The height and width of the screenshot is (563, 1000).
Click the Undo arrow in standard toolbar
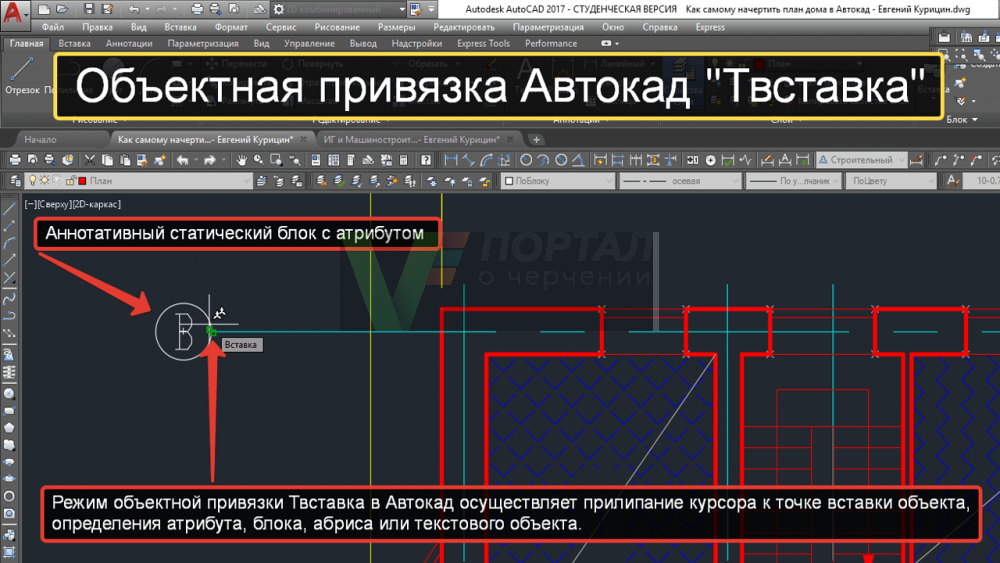[183, 160]
